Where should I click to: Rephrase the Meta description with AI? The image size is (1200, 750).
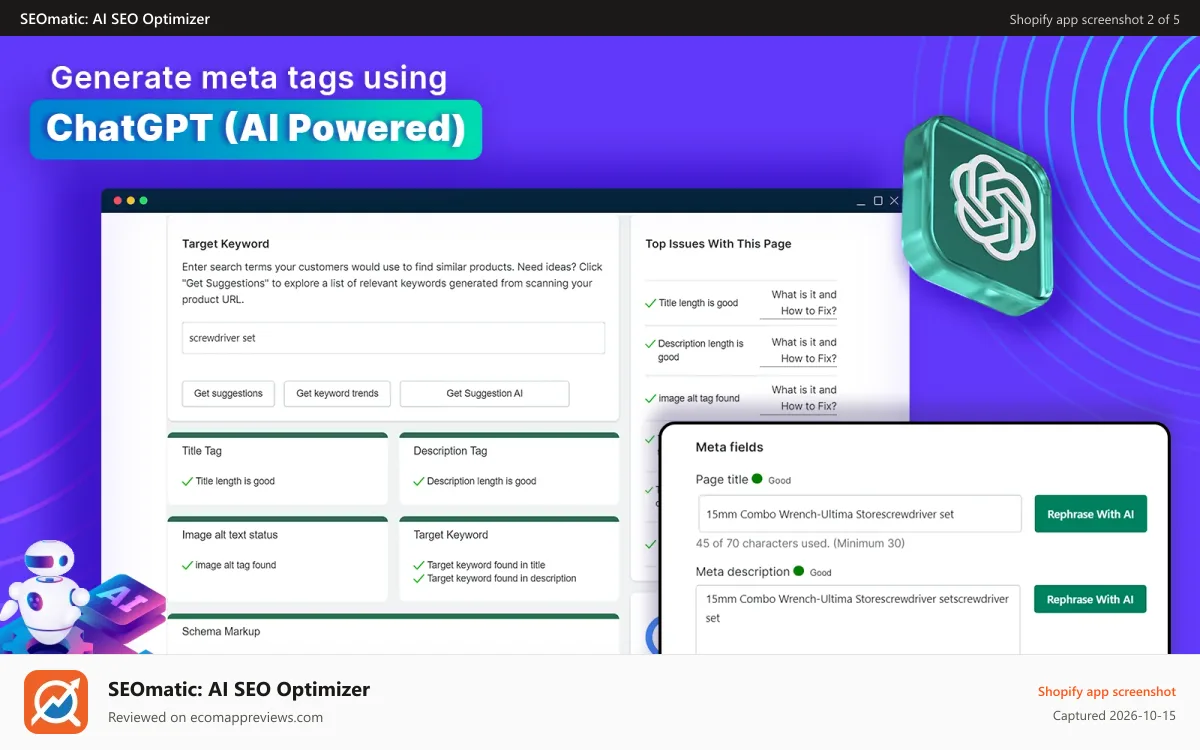click(x=1090, y=599)
